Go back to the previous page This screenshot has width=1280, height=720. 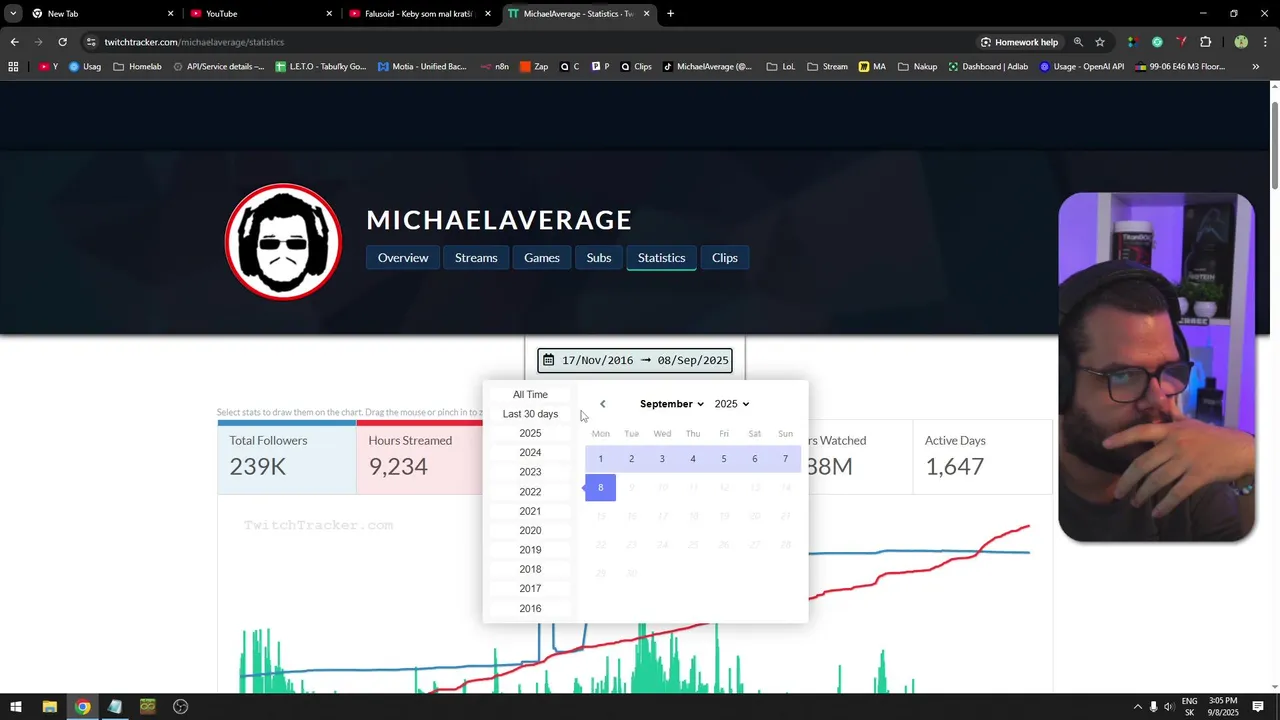14,42
